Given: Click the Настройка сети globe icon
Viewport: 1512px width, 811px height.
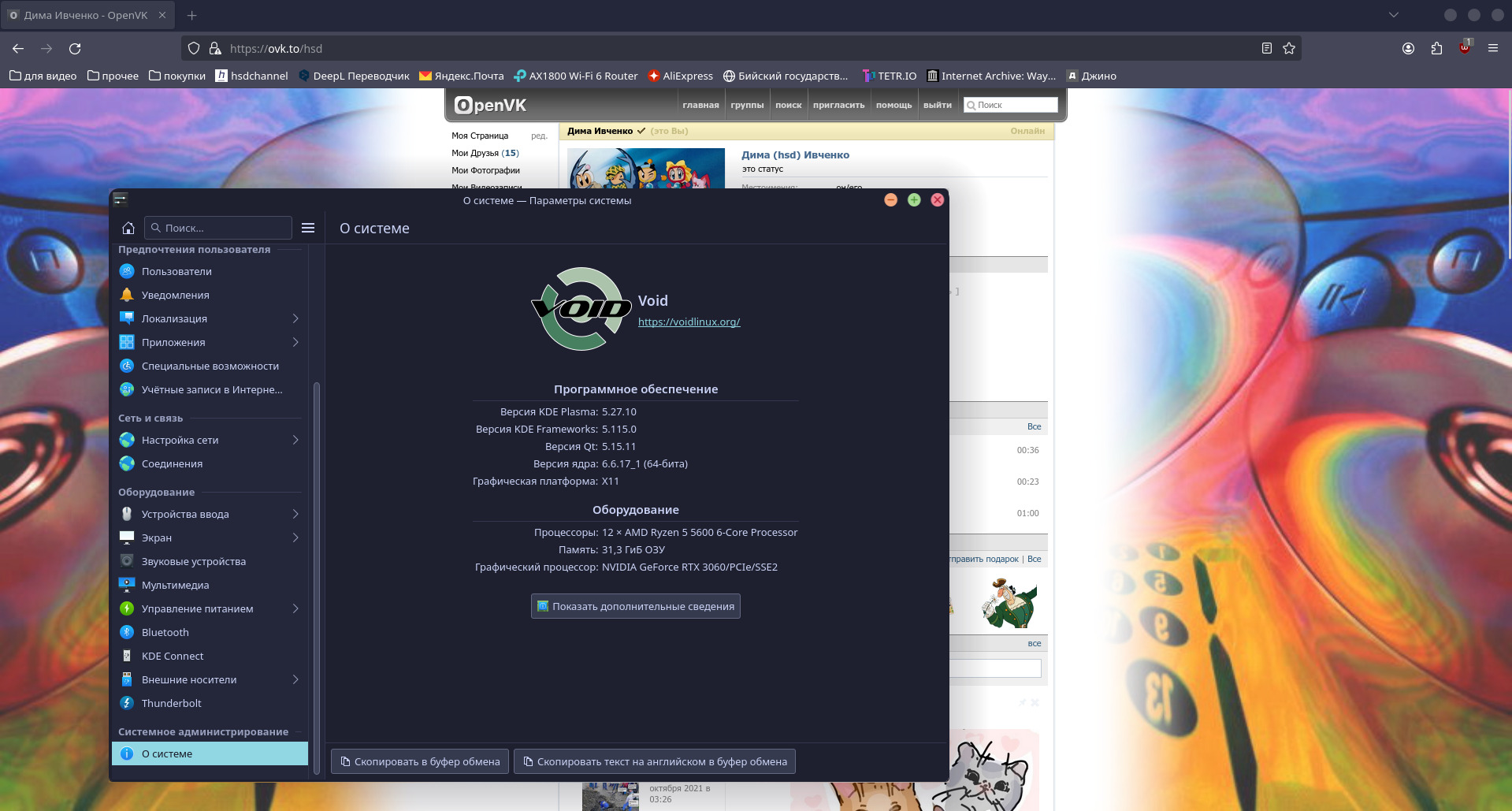Looking at the screenshot, I should pos(127,440).
